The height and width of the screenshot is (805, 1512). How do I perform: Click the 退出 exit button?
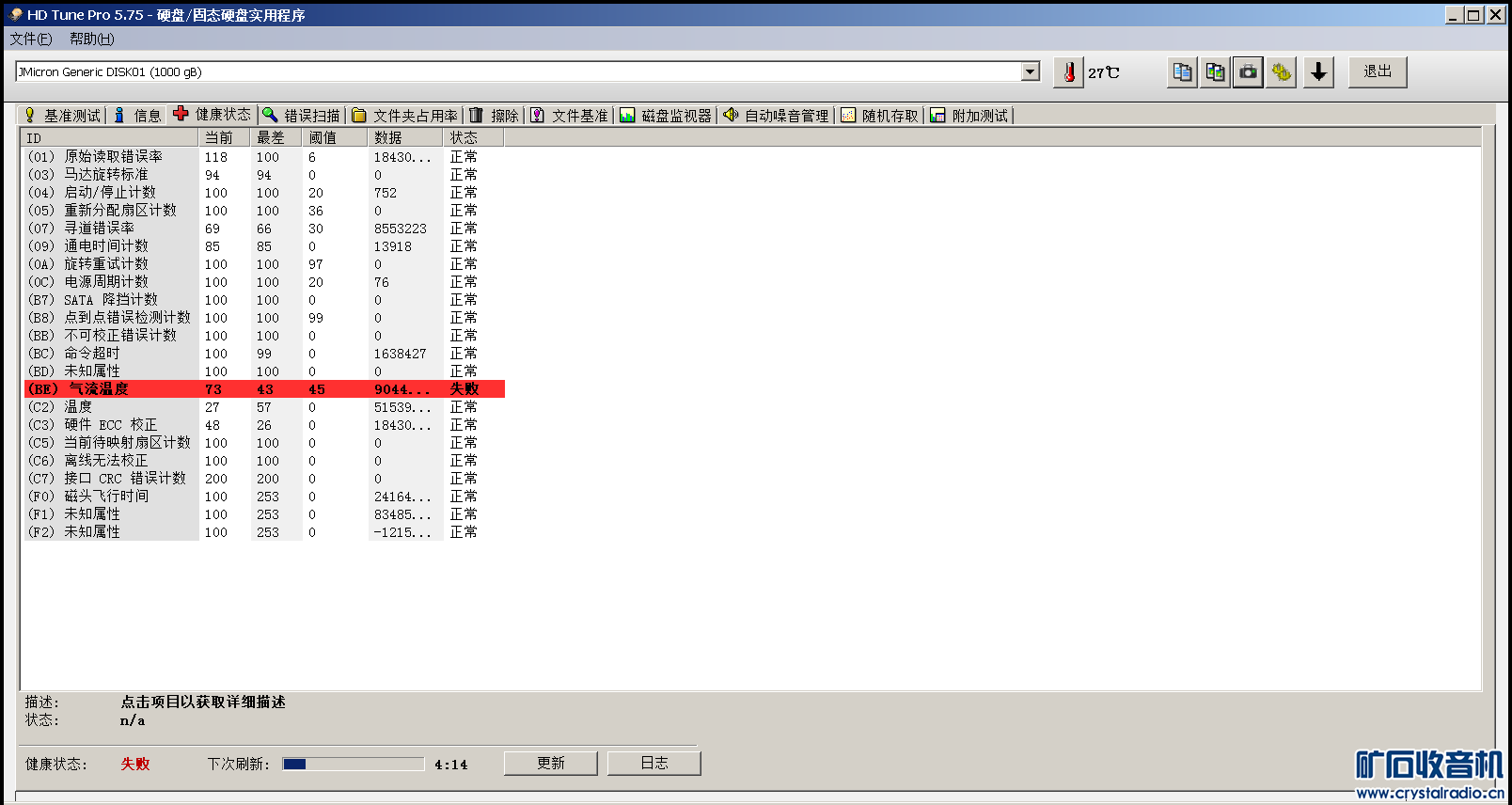click(x=1378, y=72)
